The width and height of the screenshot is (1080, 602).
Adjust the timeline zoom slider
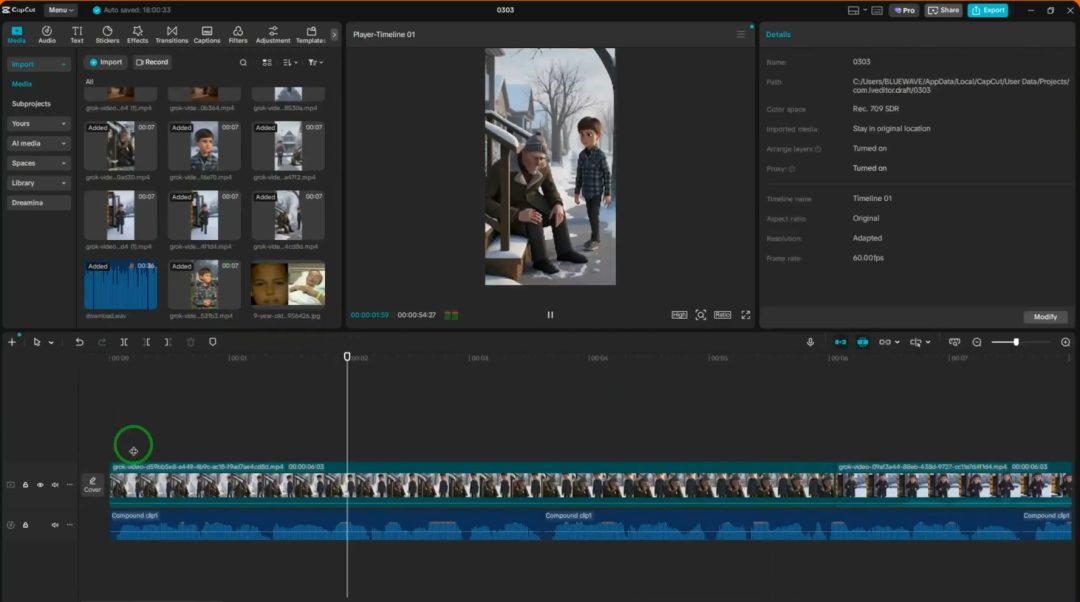click(1015, 342)
